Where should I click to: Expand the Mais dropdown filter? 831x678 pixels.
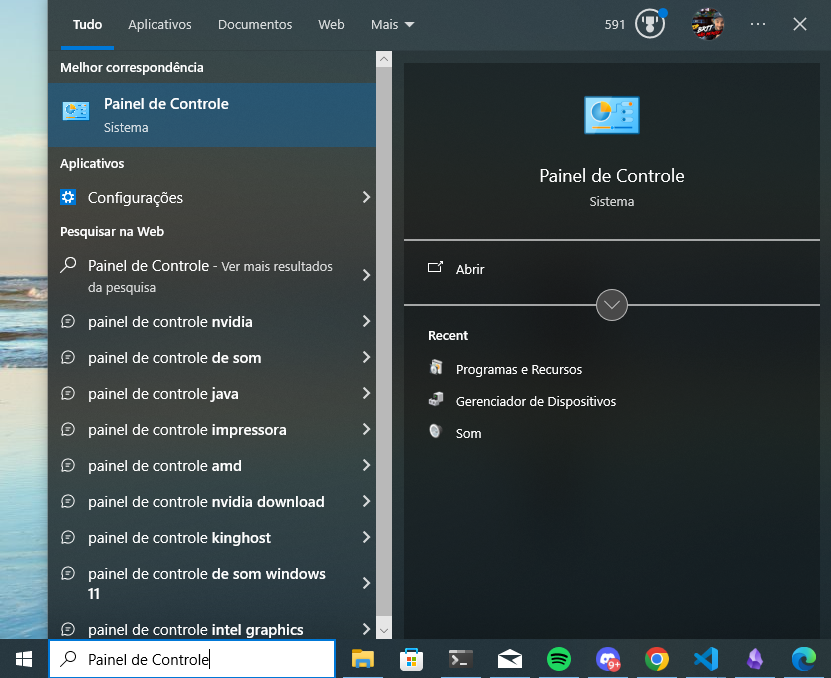[x=392, y=24]
